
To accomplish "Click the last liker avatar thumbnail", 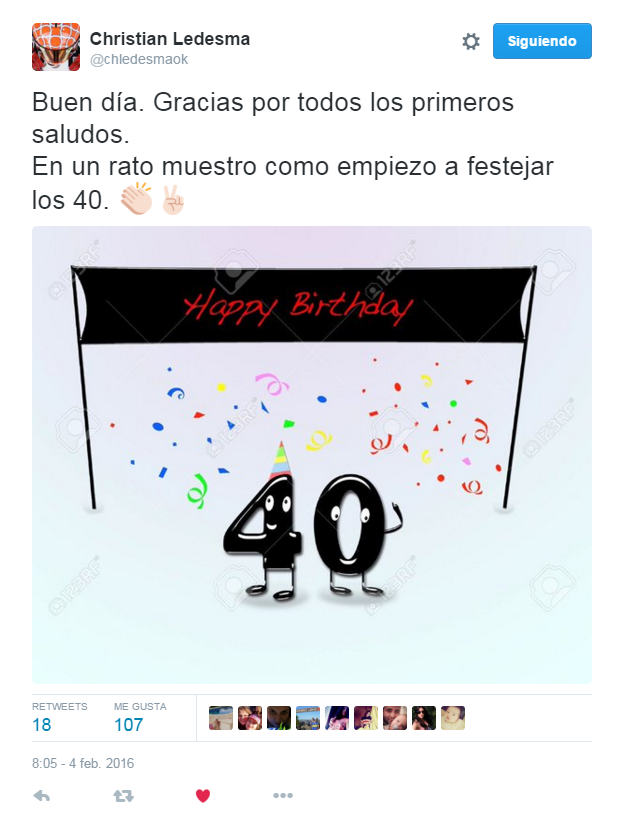I will click(x=453, y=718).
